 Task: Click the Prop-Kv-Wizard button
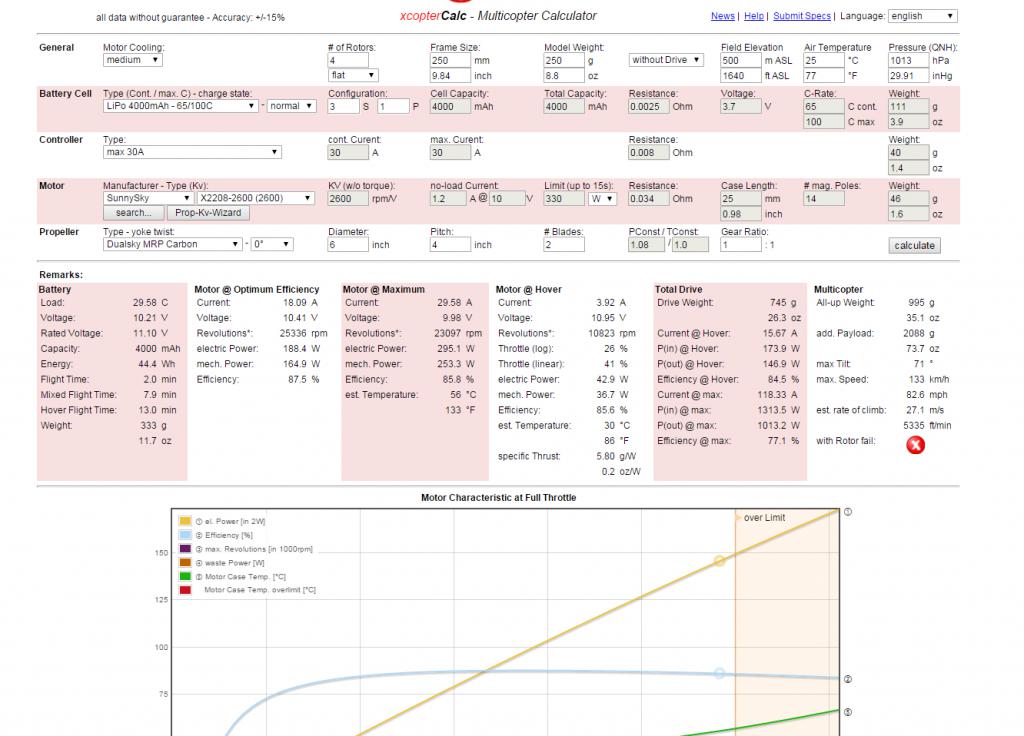(x=208, y=213)
